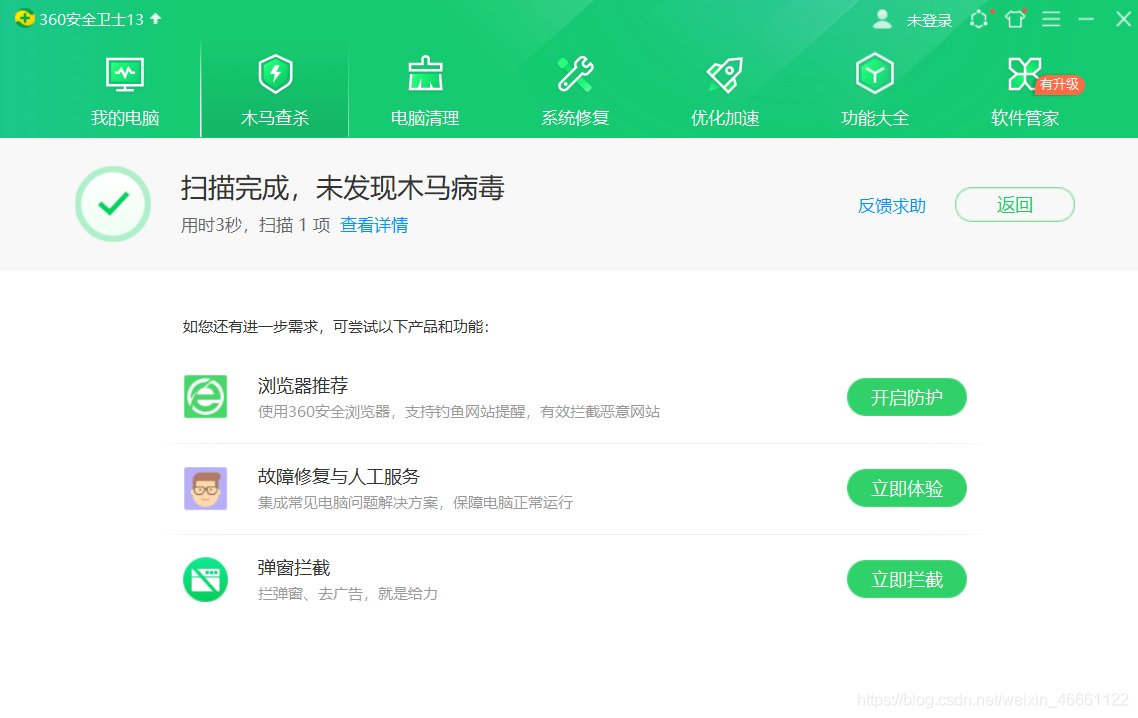Click the 浏览器推荐 title
This screenshot has height=718, width=1138.
303,385
